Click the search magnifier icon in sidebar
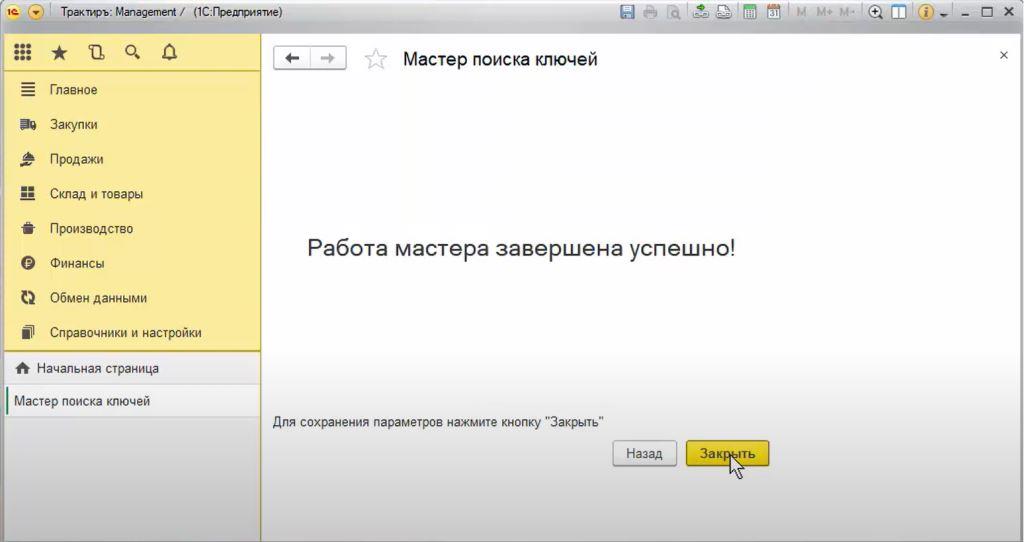The height and width of the screenshot is (542, 1024). (132, 53)
